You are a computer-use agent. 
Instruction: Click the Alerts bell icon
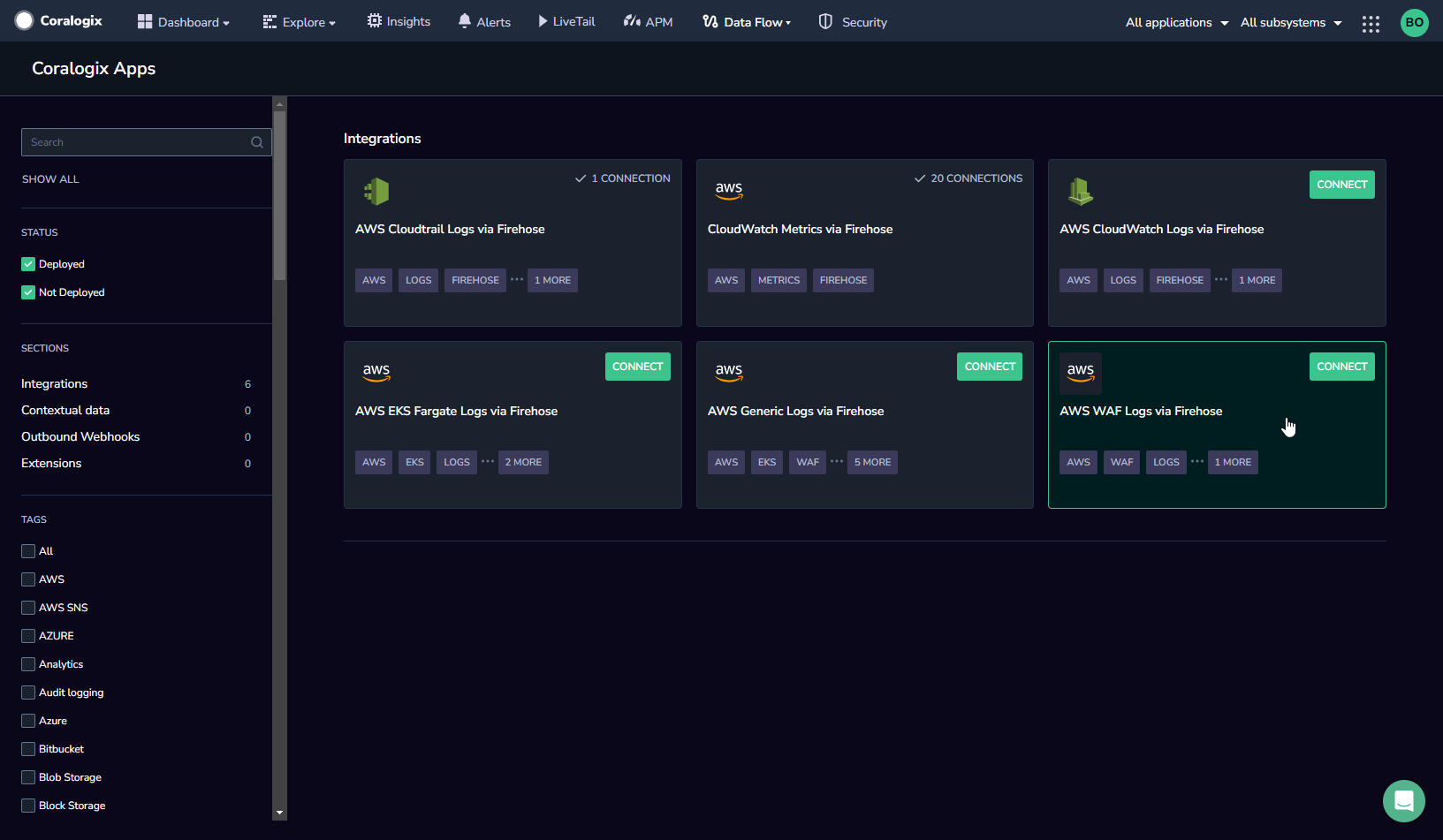pos(465,21)
